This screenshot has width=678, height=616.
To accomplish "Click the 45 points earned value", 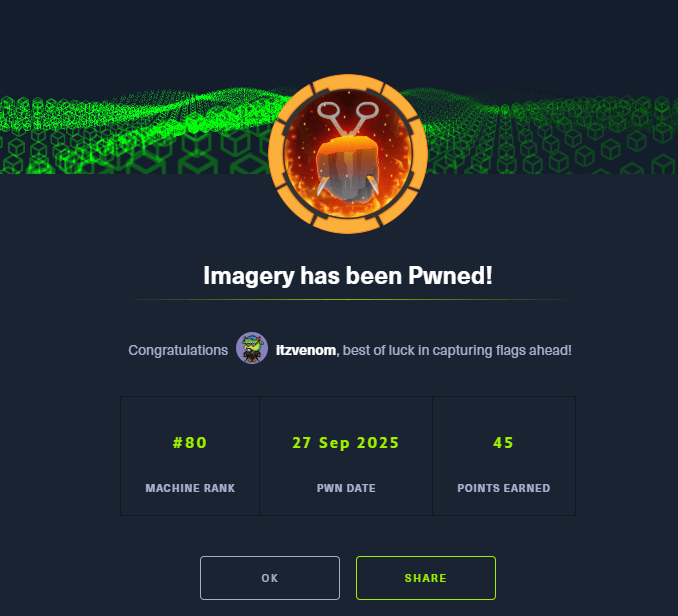I will [503, 443].
